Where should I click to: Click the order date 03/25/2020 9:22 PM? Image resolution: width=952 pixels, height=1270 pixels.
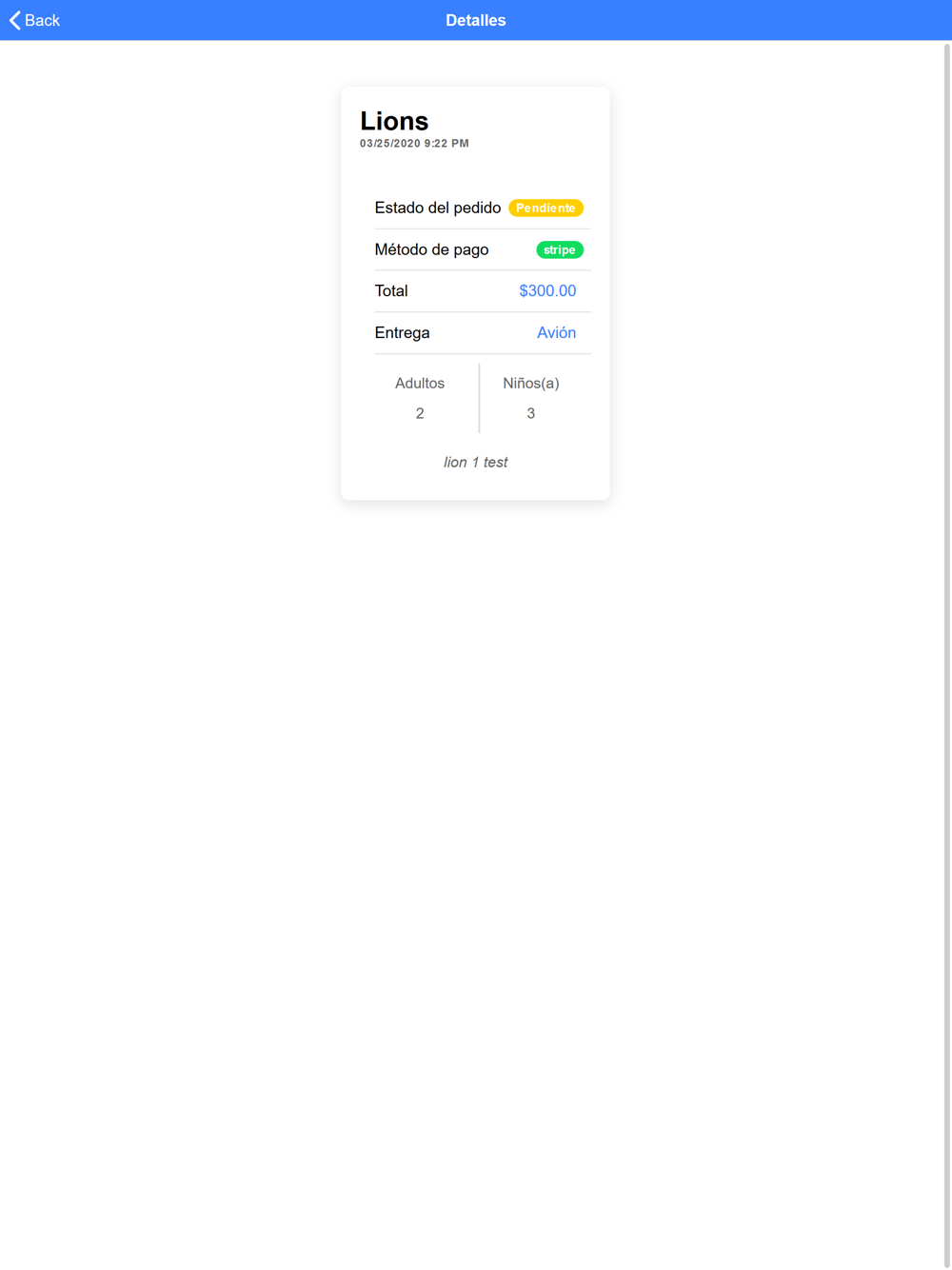(414, 144)
